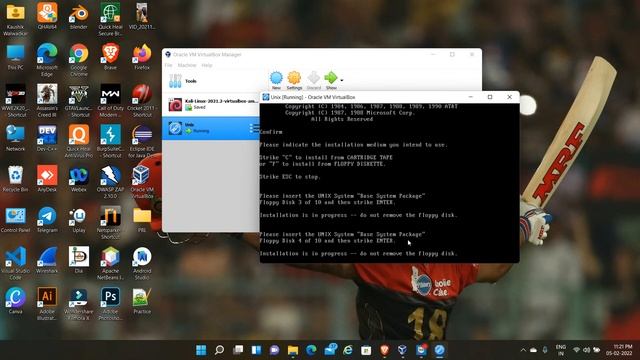This screenshot has height=360, width=640.
Task: Select the Cricket 2011 desktop shortcut
Action: coord(142,100)
